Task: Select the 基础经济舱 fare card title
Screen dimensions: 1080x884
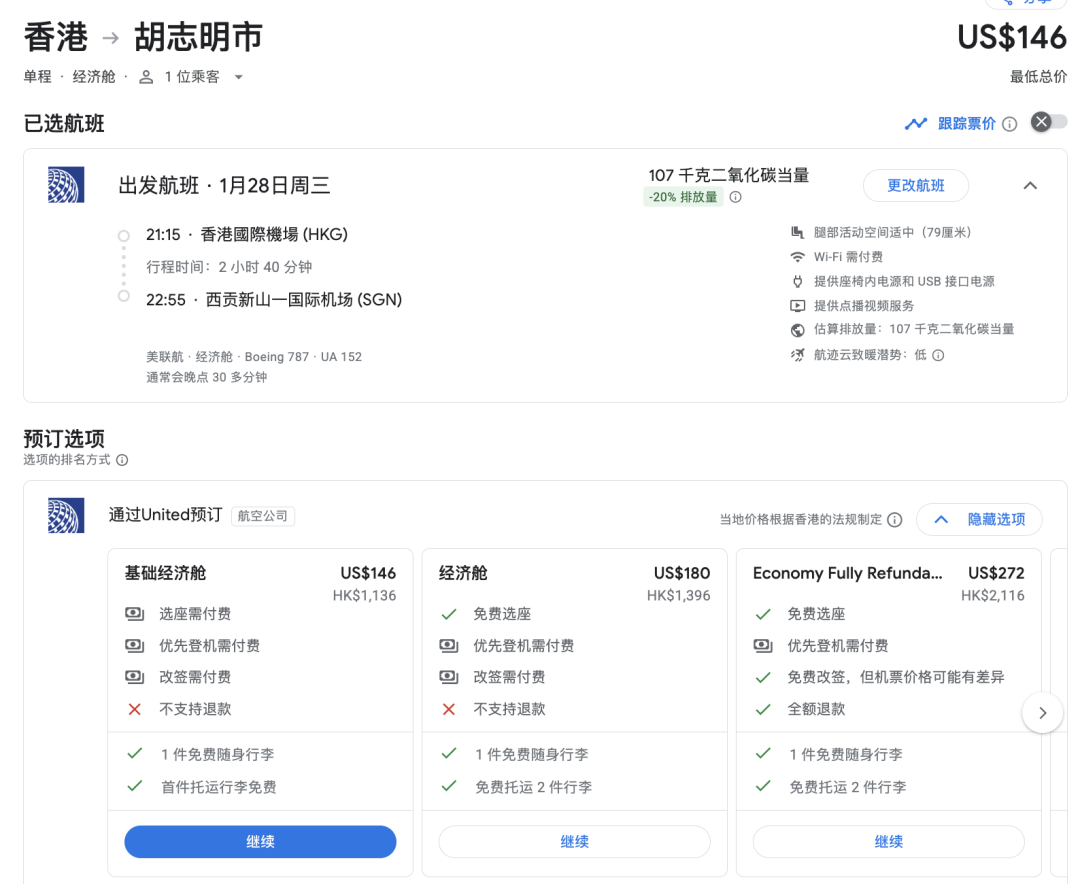Action: tap(165, 573)
